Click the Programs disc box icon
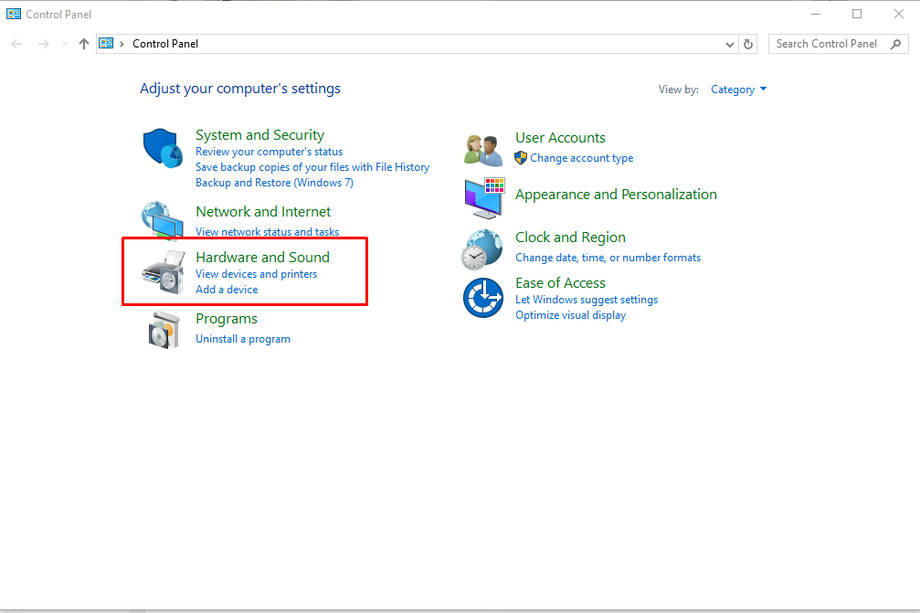This screenshot has height=613, width=920. tap(163, 329)
